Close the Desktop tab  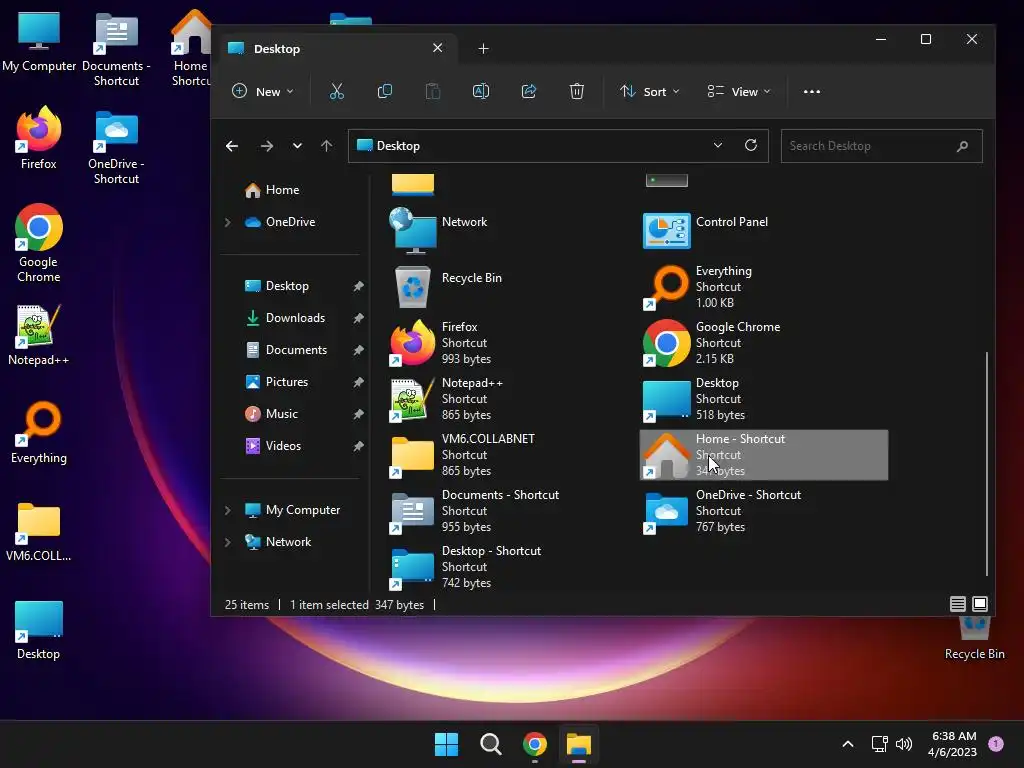coord(438,48)
